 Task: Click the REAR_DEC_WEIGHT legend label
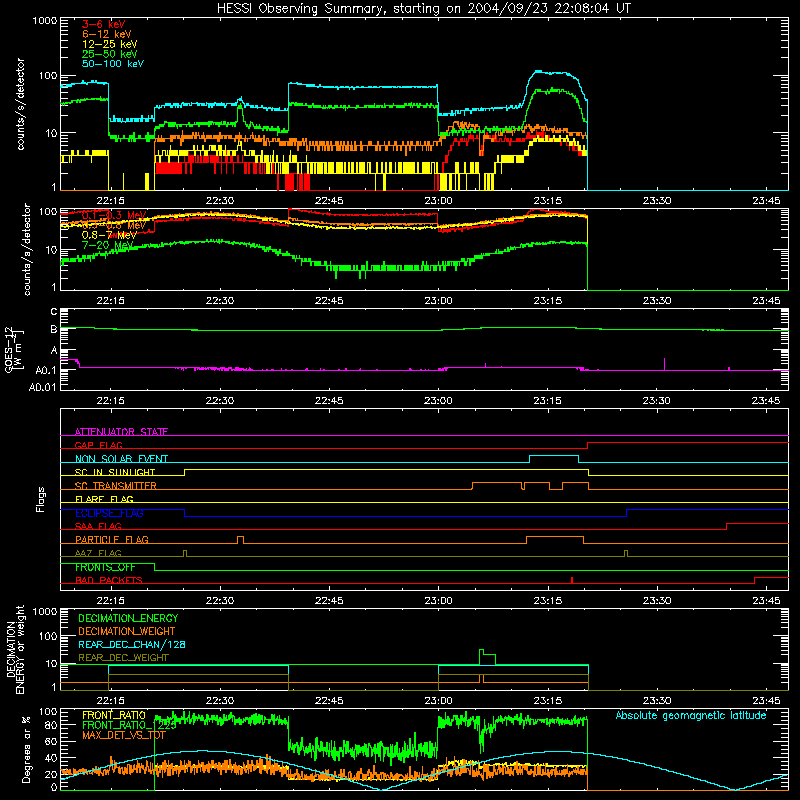[123, 658]
